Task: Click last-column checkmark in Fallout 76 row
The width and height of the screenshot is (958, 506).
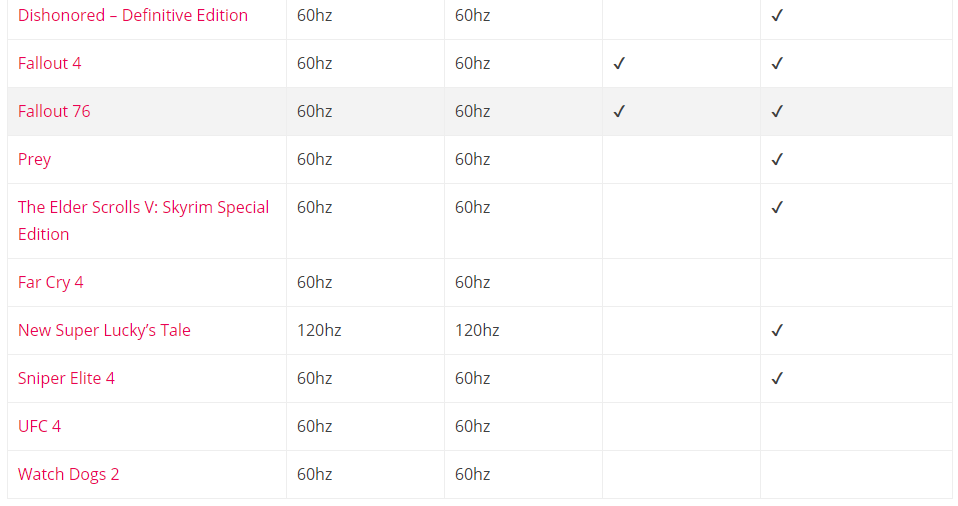Action: click(x=777, y=111)
